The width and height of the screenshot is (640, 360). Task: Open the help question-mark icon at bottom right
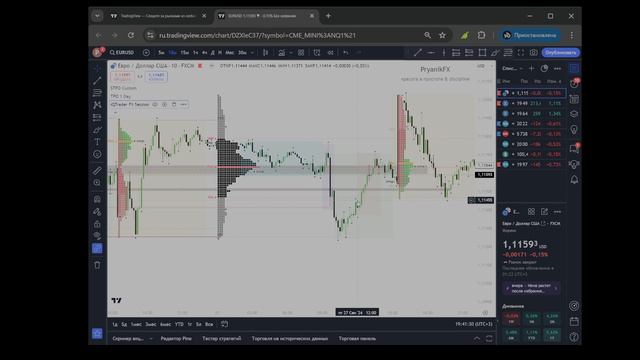[574, 337]
